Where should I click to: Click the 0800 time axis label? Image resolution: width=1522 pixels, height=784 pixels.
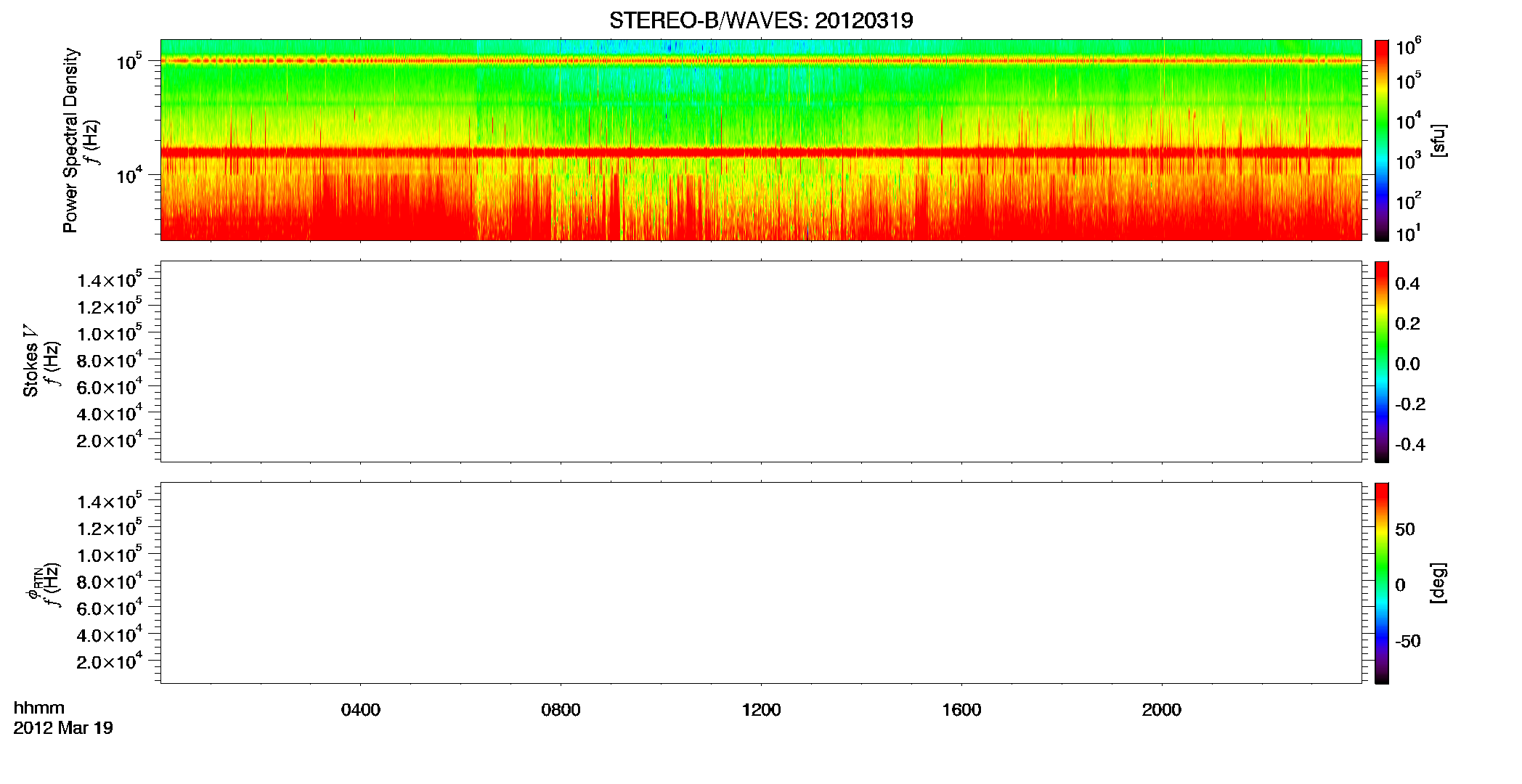pyautogui.click(x=561, y=710)
